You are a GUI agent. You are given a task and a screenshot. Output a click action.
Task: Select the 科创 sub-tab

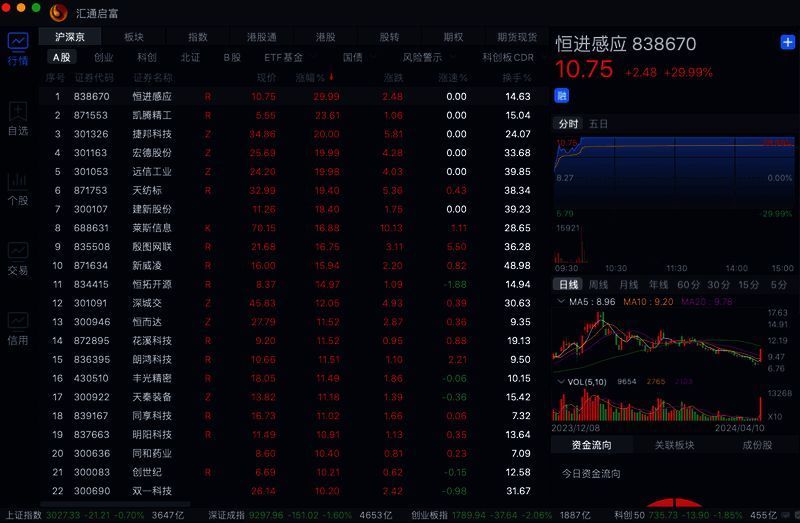(147, 57)
